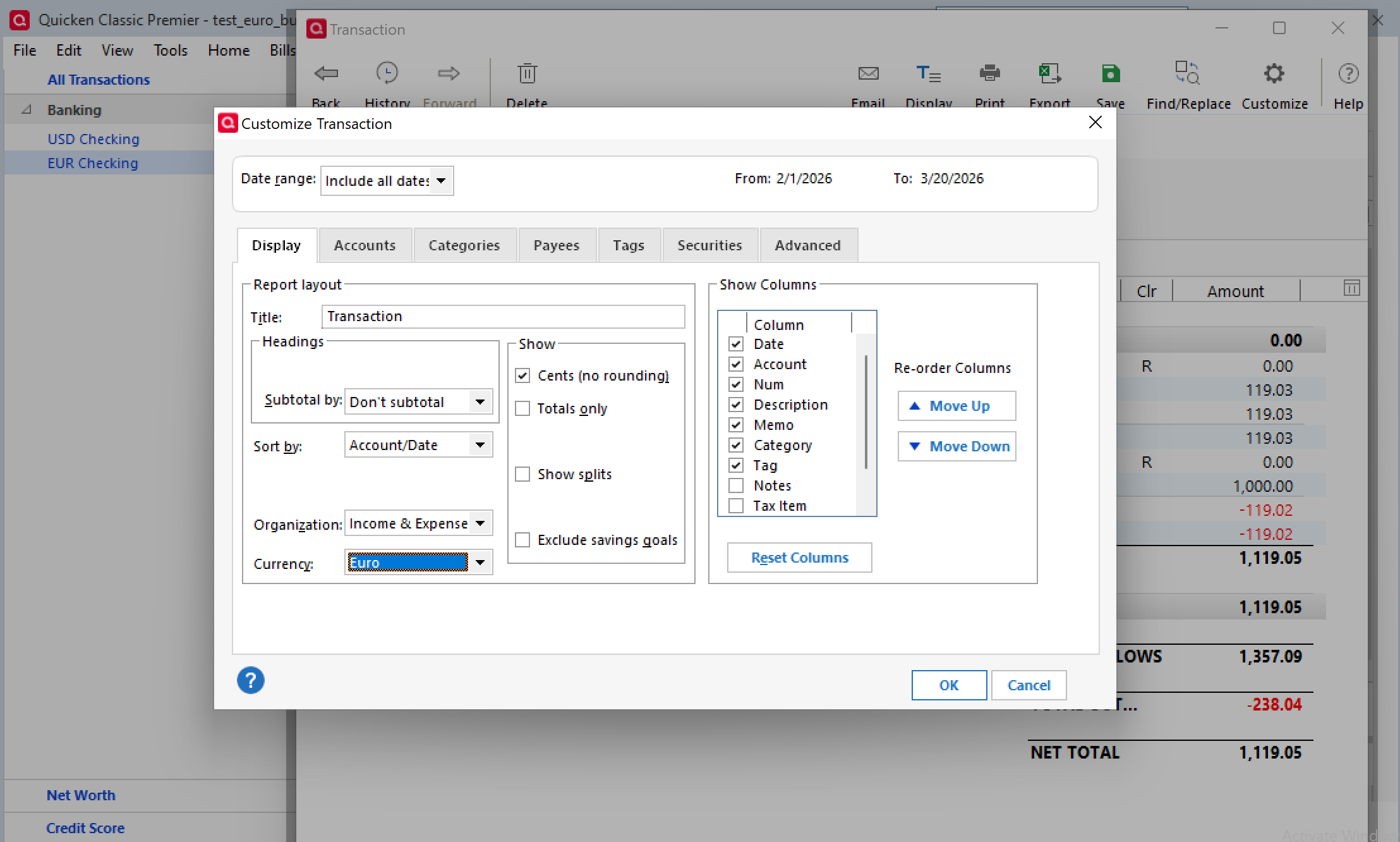The width and height of the screenshot is (1400, 842).
Task: Click inside the report Title field
Action: tap(502, 316)
